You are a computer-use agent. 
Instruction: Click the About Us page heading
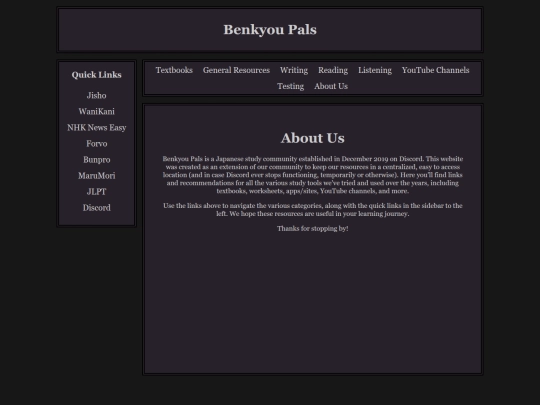[312, 138]
